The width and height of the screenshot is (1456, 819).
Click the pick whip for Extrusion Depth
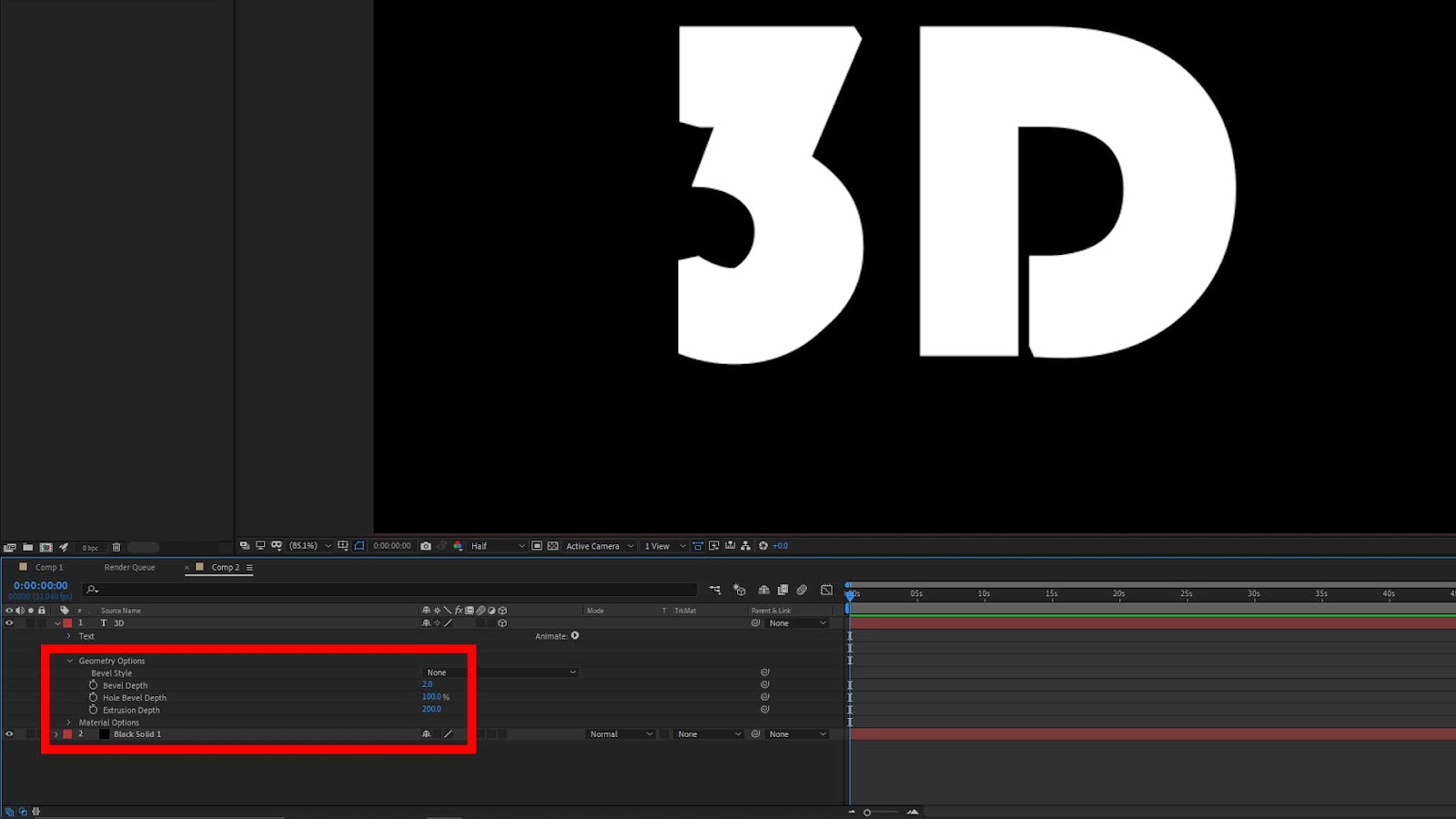pos(765,709)
